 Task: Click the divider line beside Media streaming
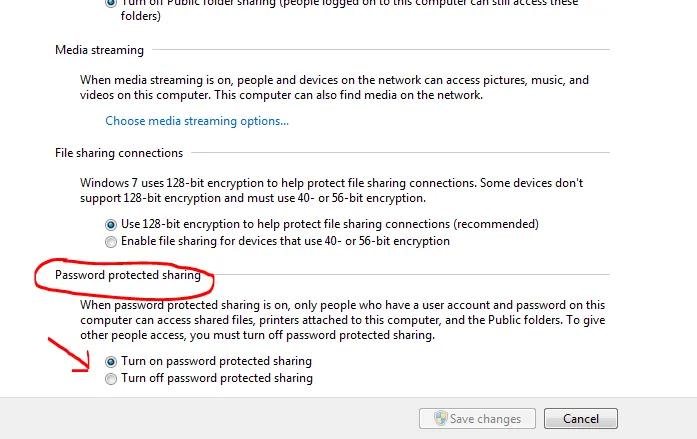pyautogui.click(x=380, y=50)
